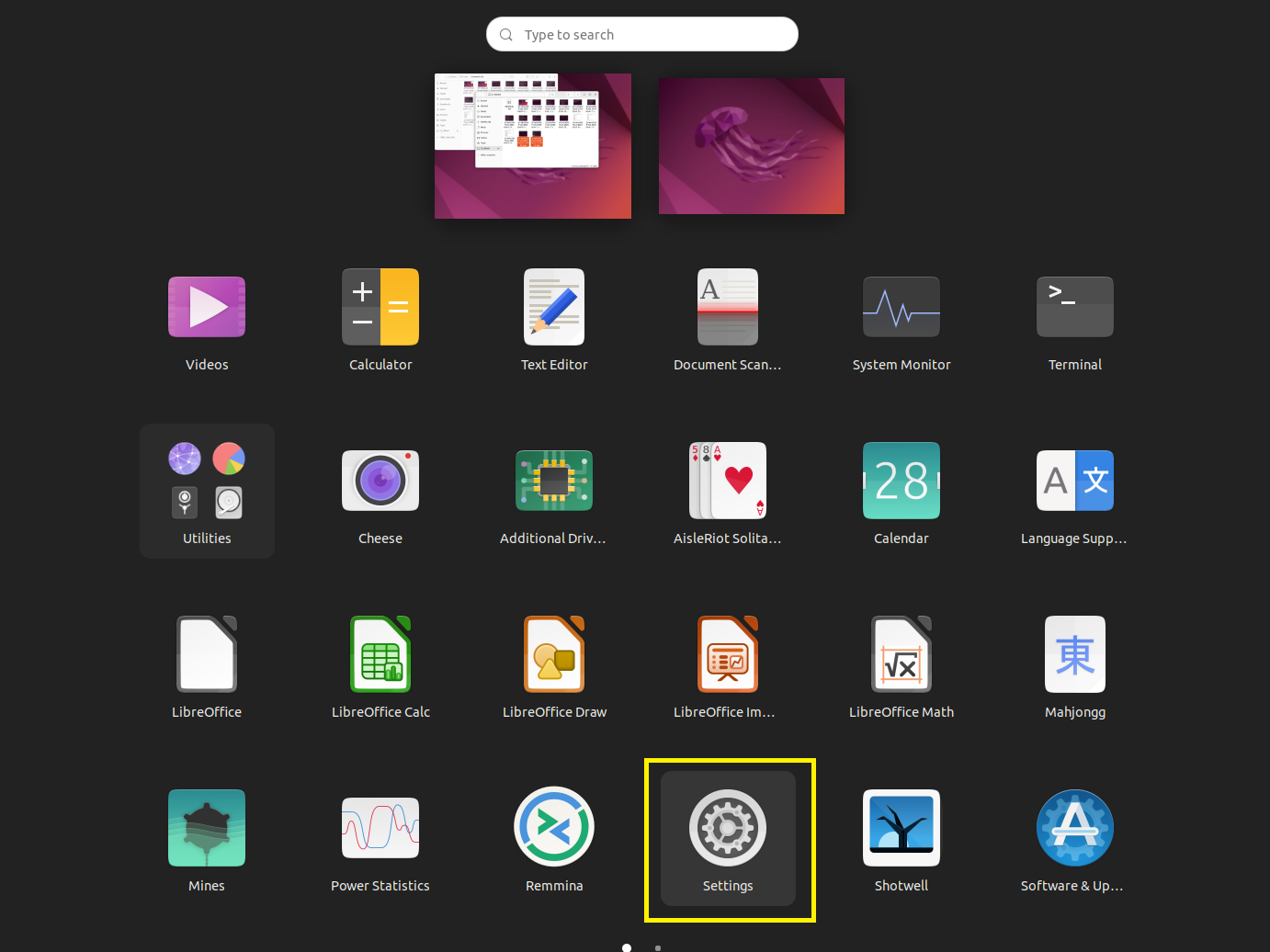1270x952 pixels.
Task: Open the Videos app
Action: 207,307
